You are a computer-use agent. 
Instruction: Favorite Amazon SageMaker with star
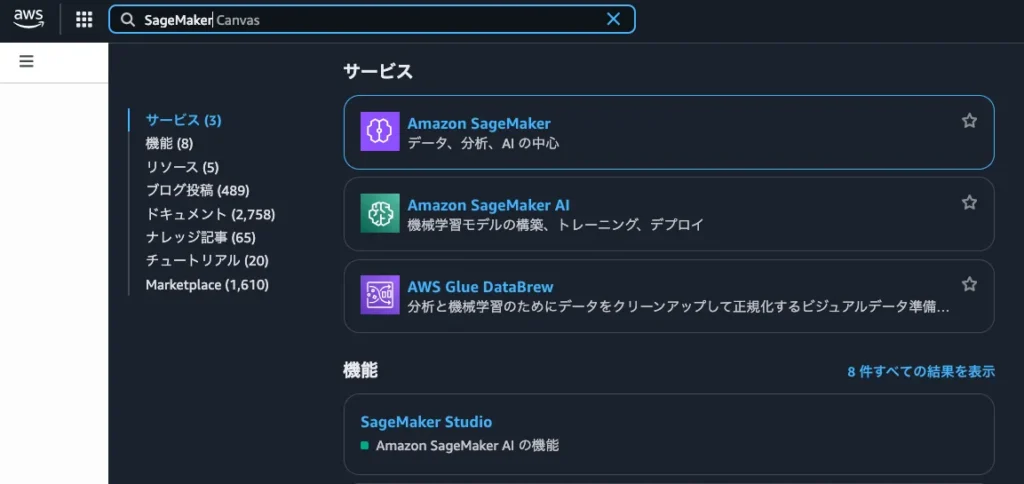pyautogui.click(x=969, y=121)
